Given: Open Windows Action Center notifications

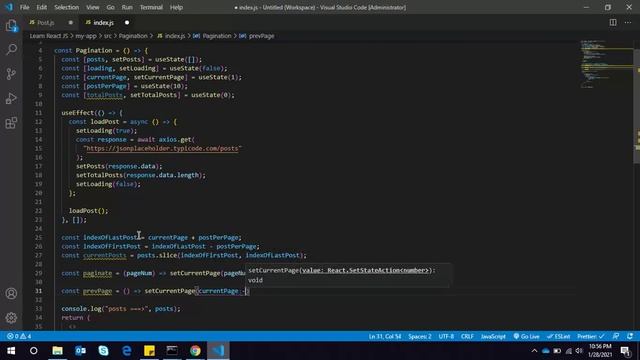Looking at the screenshot, I should 625,351.
